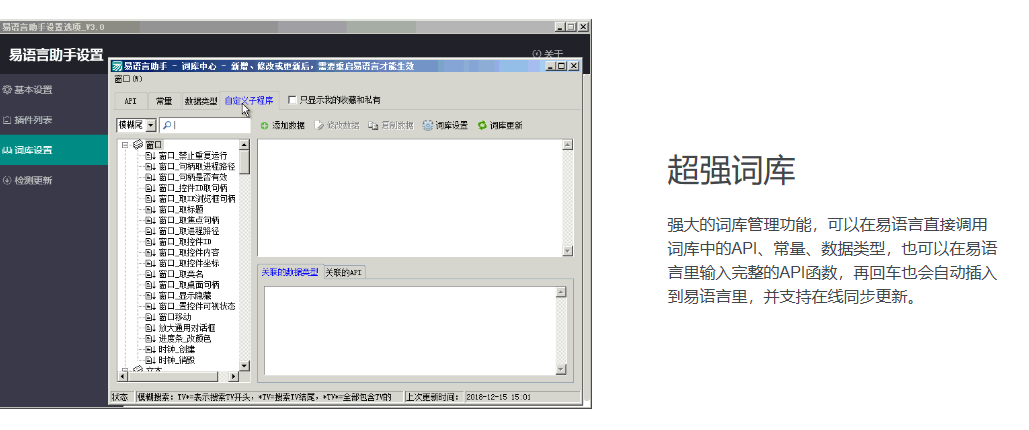Click status bar time 2018-12-15 15:01
The height and width of the screenshot is (430, 1029).
point(498,397)
